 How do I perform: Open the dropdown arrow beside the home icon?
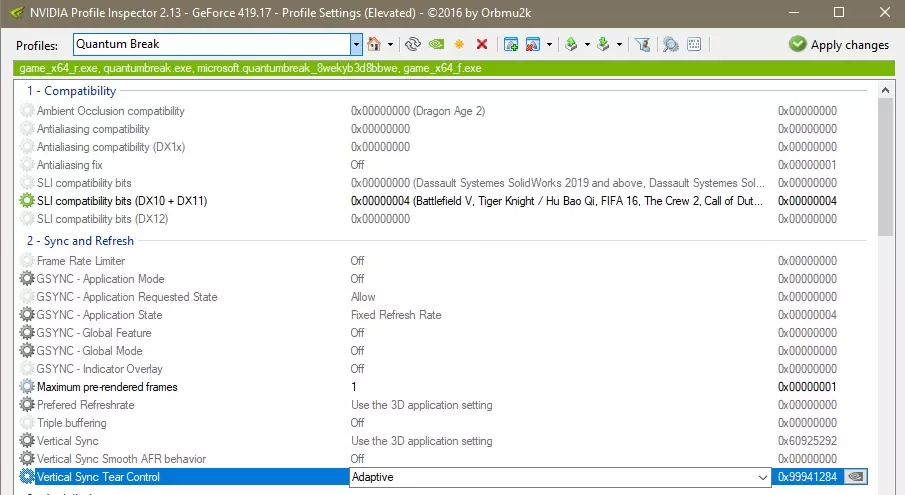(x=390, y=44)
